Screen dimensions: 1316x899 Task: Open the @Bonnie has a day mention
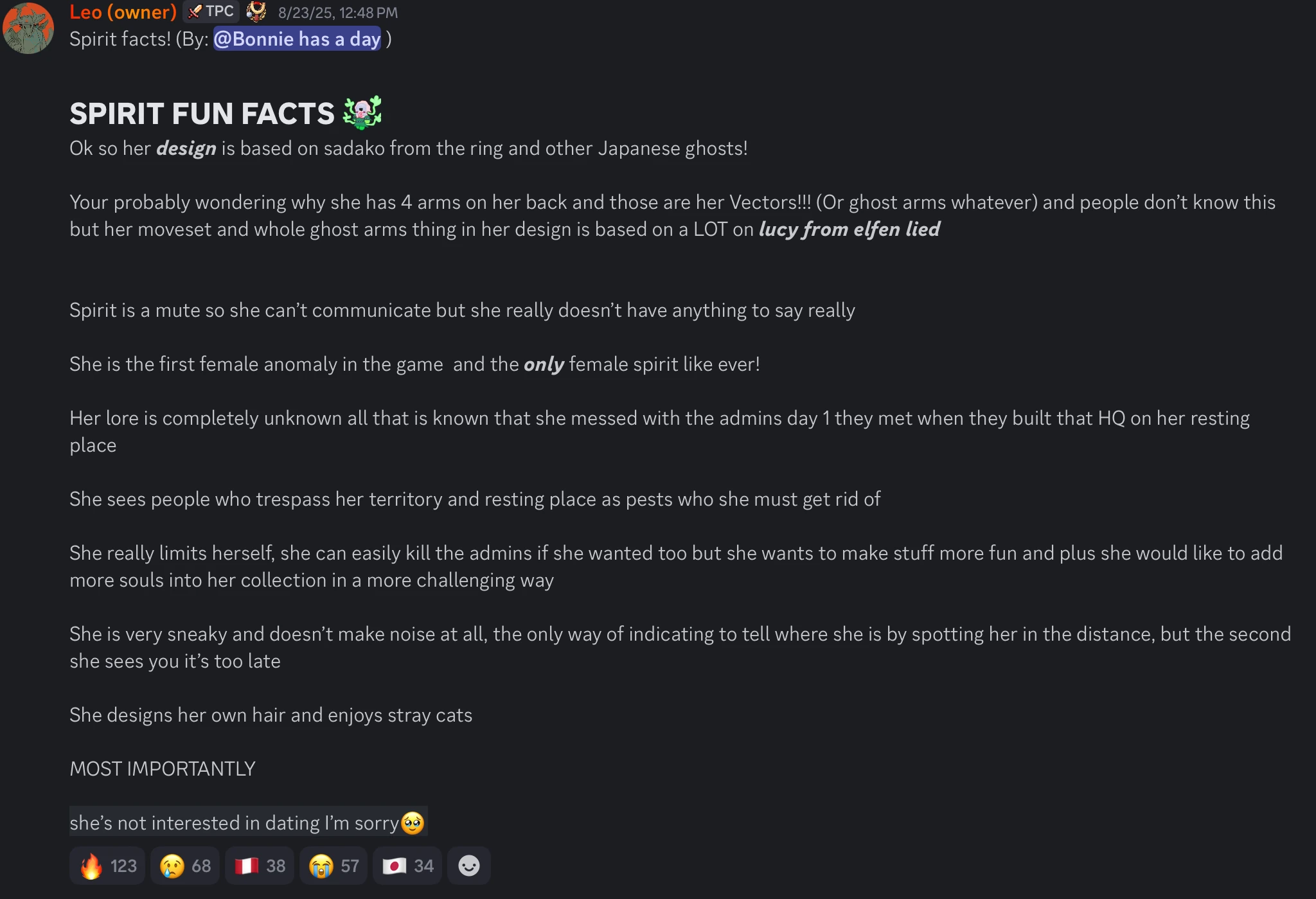[297, 39]
